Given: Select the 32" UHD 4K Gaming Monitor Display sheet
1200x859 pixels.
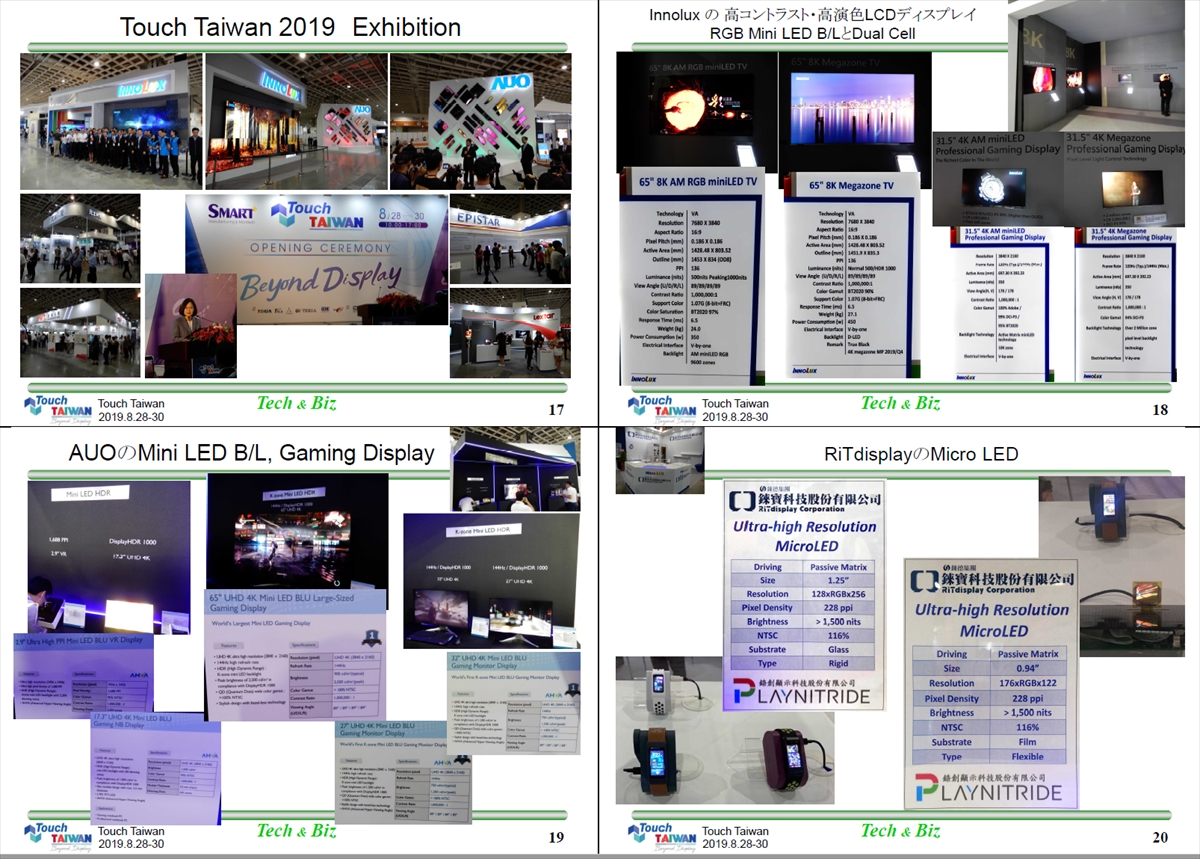Looking at the screenshot, I should pos(512,704).
